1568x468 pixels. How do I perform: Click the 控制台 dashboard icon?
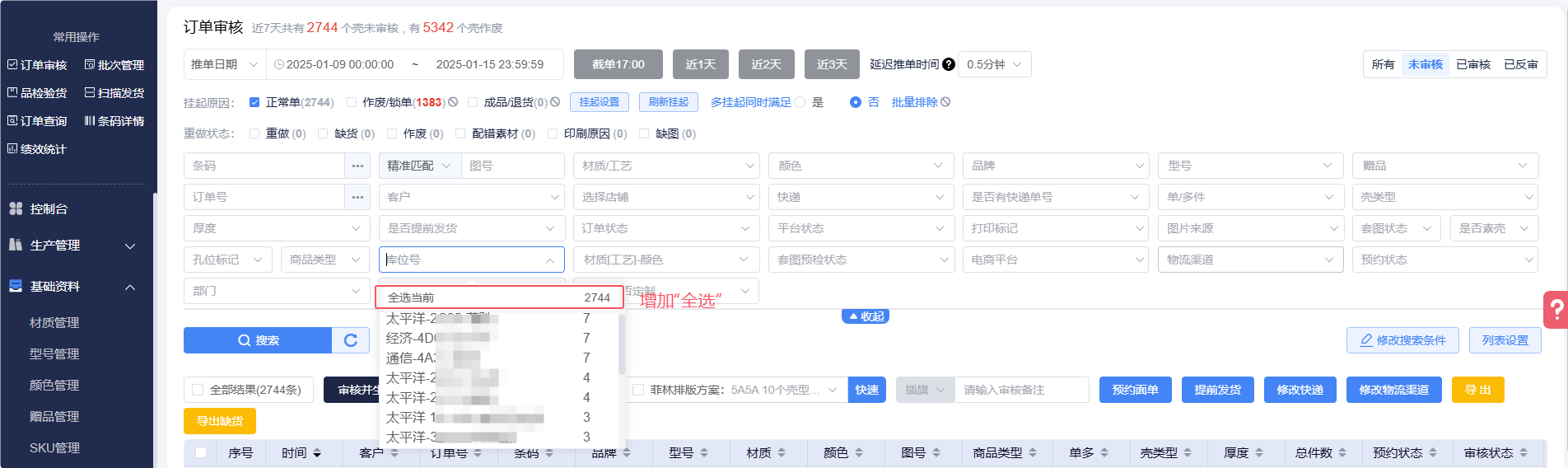point(15,208)
